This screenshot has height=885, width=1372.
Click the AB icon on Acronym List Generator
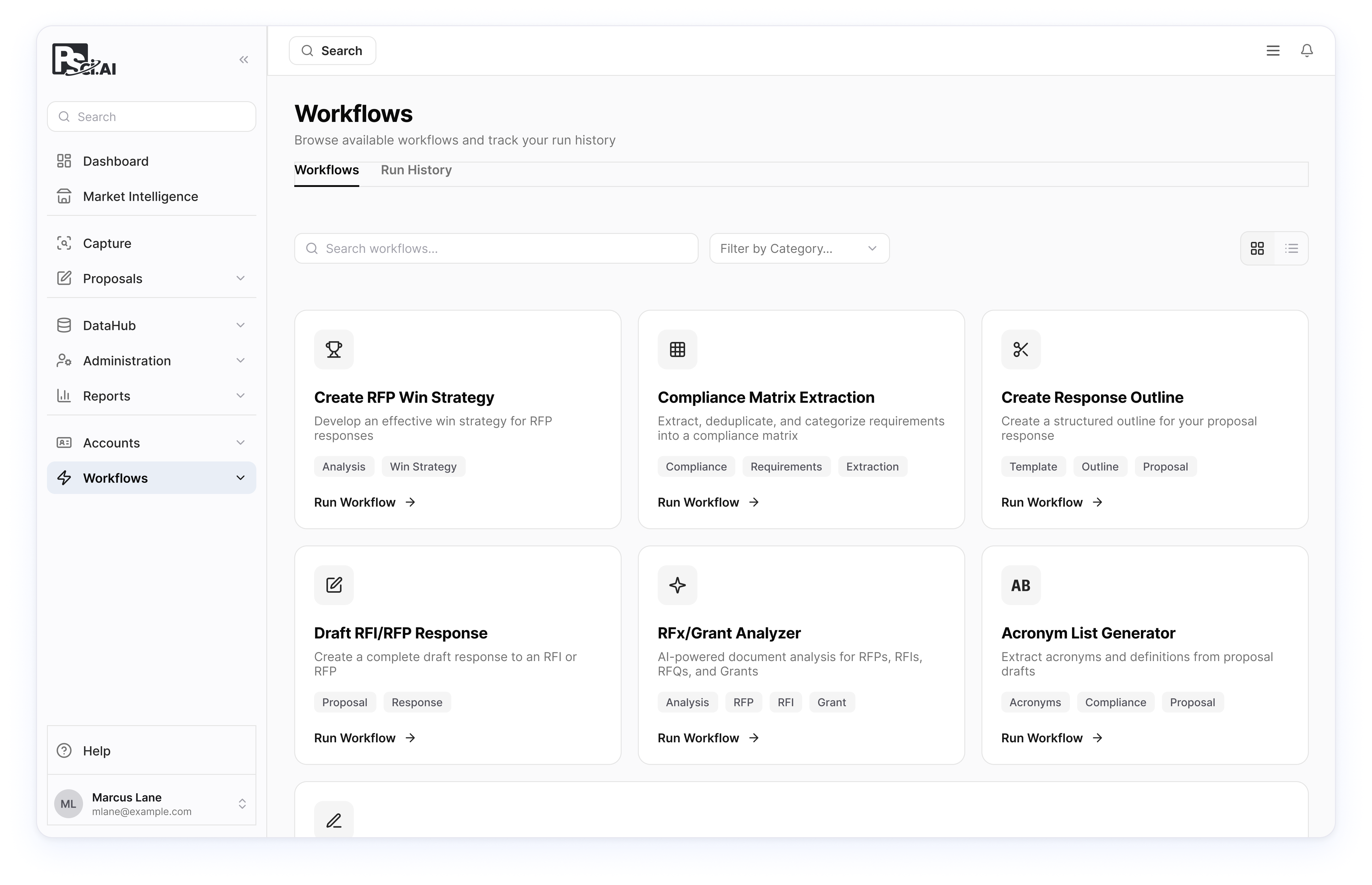tap(1021, 585)
